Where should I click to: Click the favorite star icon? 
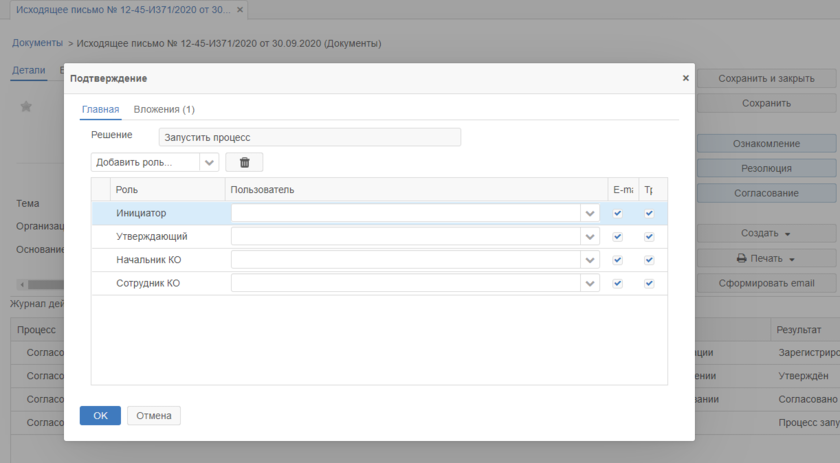tap(27, 107)
